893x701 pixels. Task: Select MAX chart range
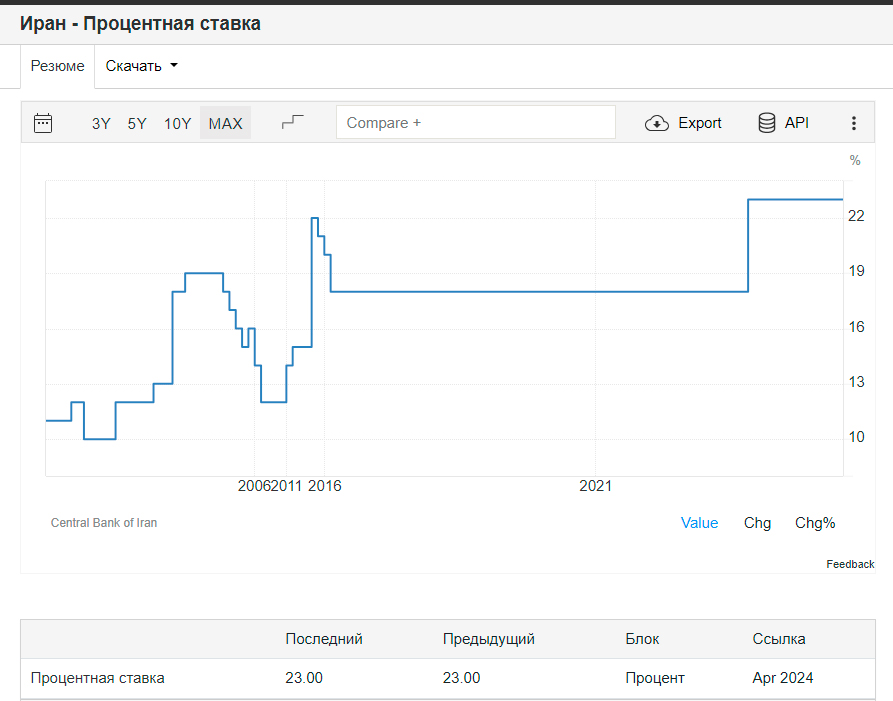pyautogui.click(x=226, y=123)
